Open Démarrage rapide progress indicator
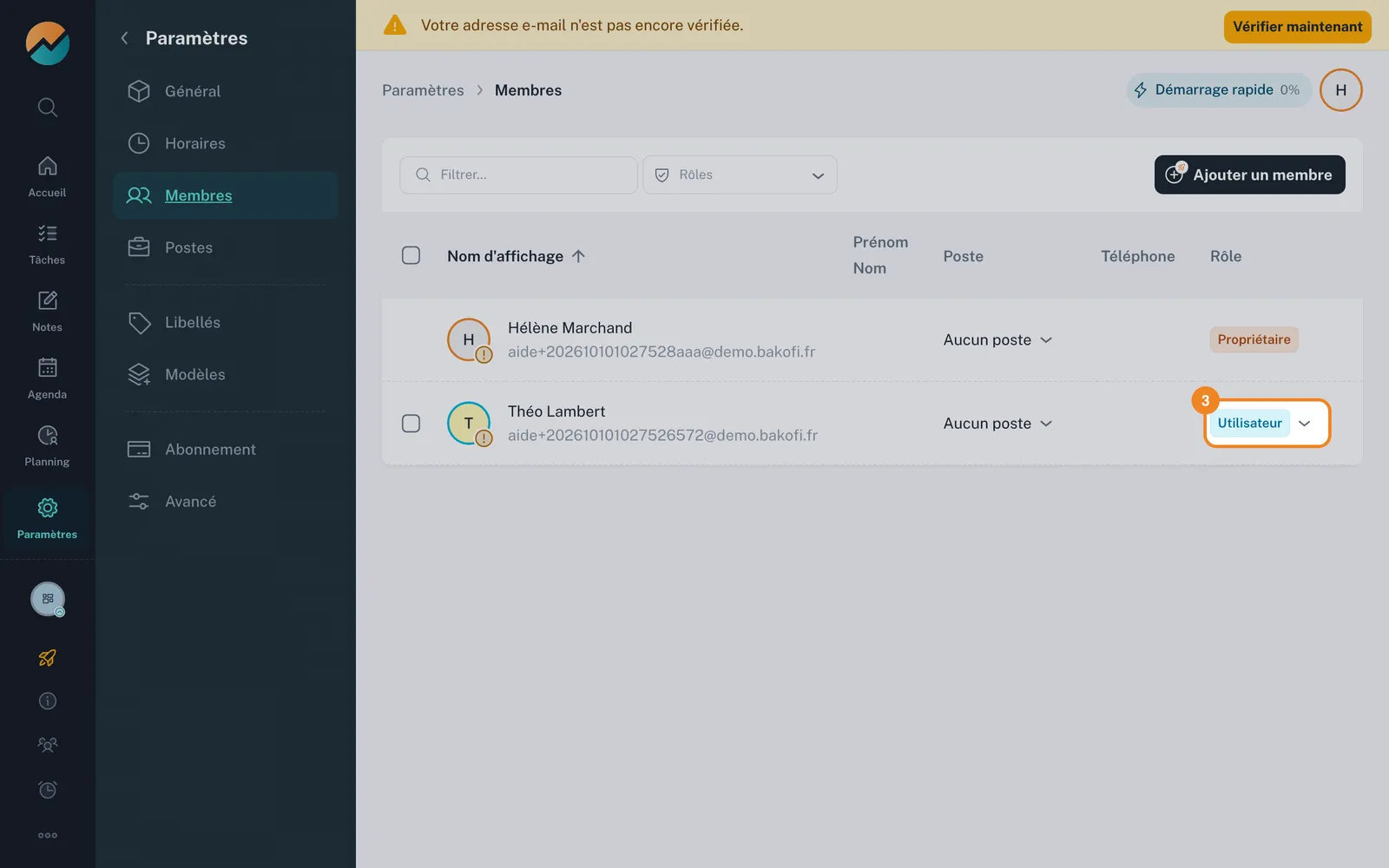The image size is (1389, 868). point(1219,90)
